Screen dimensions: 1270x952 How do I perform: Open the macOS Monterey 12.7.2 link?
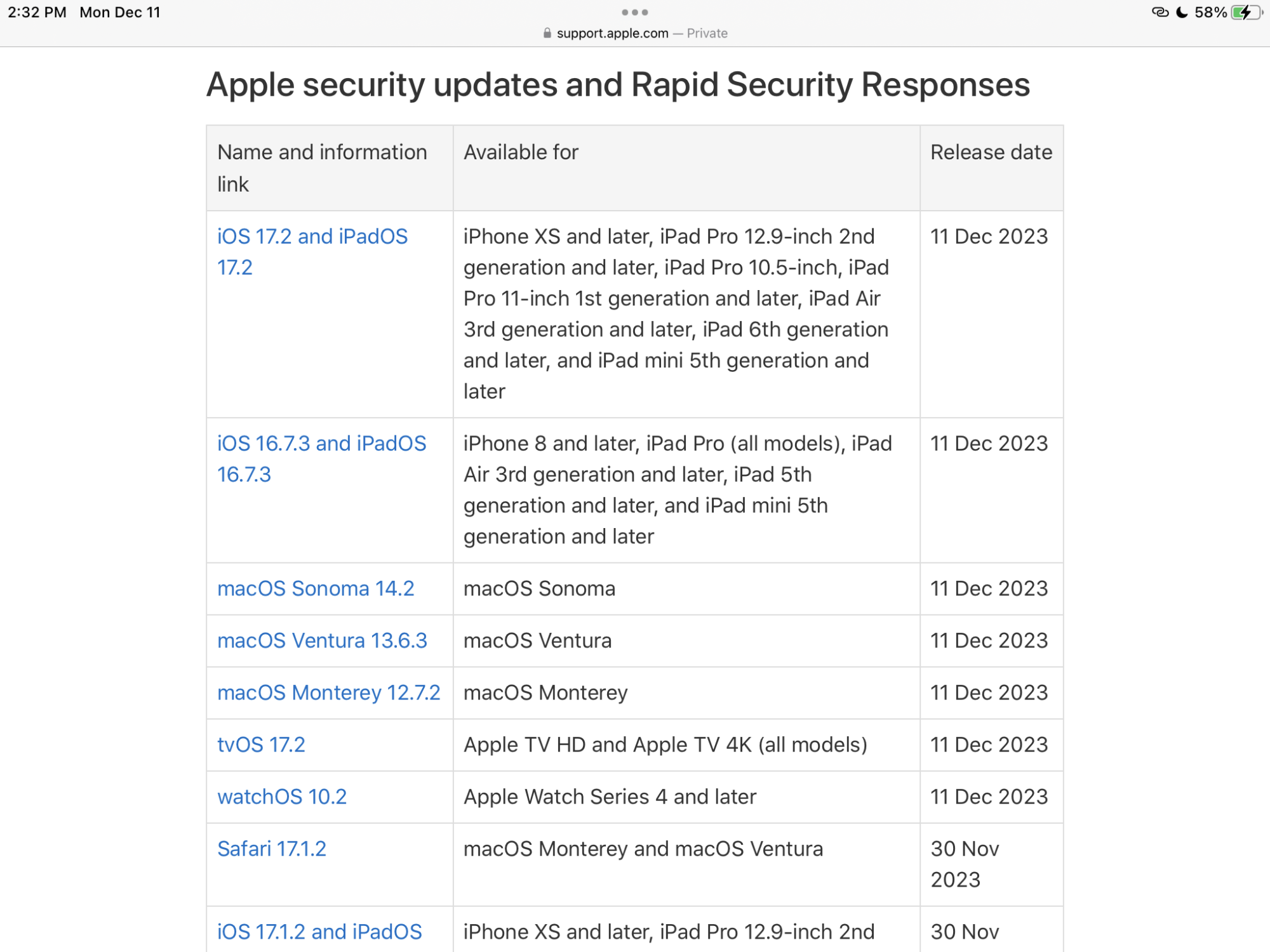(328, 692)
